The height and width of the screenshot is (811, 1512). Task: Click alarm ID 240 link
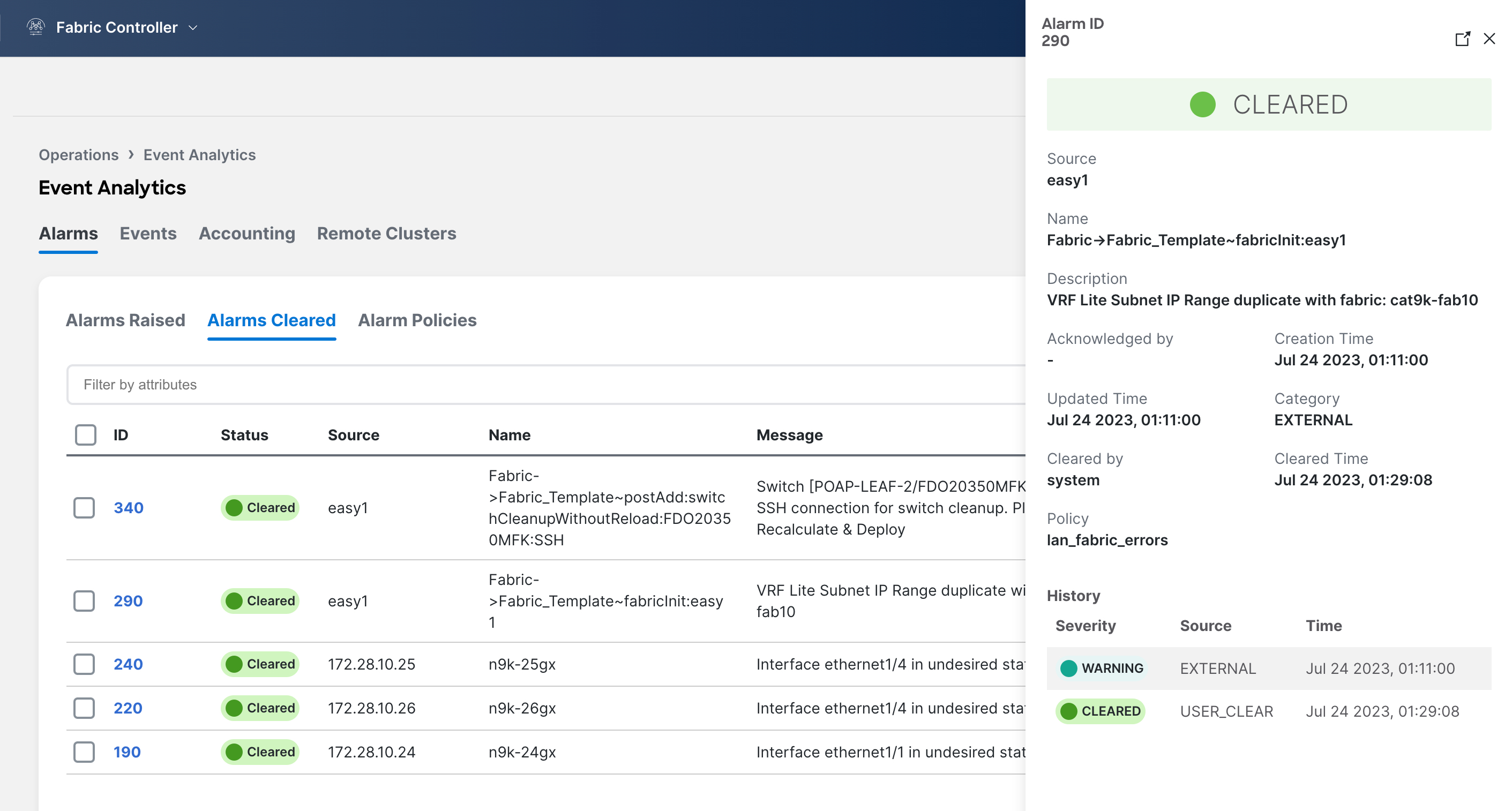[127, 664]
